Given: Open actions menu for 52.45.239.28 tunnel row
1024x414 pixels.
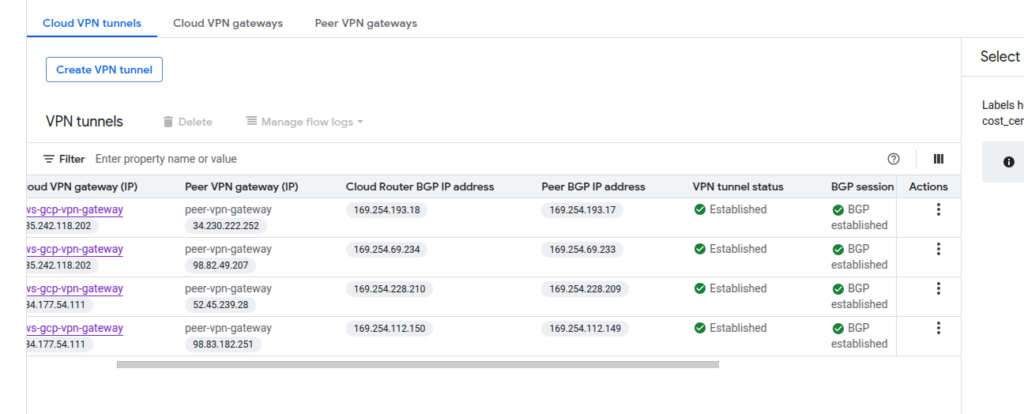Looking at the screenshot, I should (x=938, y=289).
